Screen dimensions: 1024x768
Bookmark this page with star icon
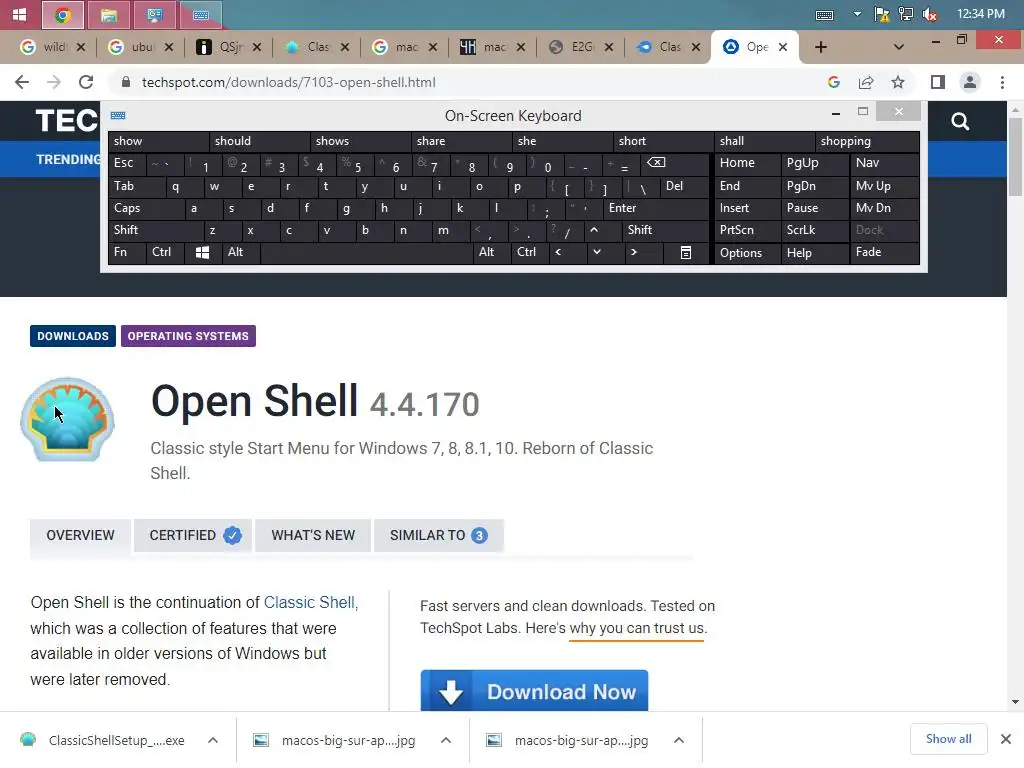click(x=898, y=82)
